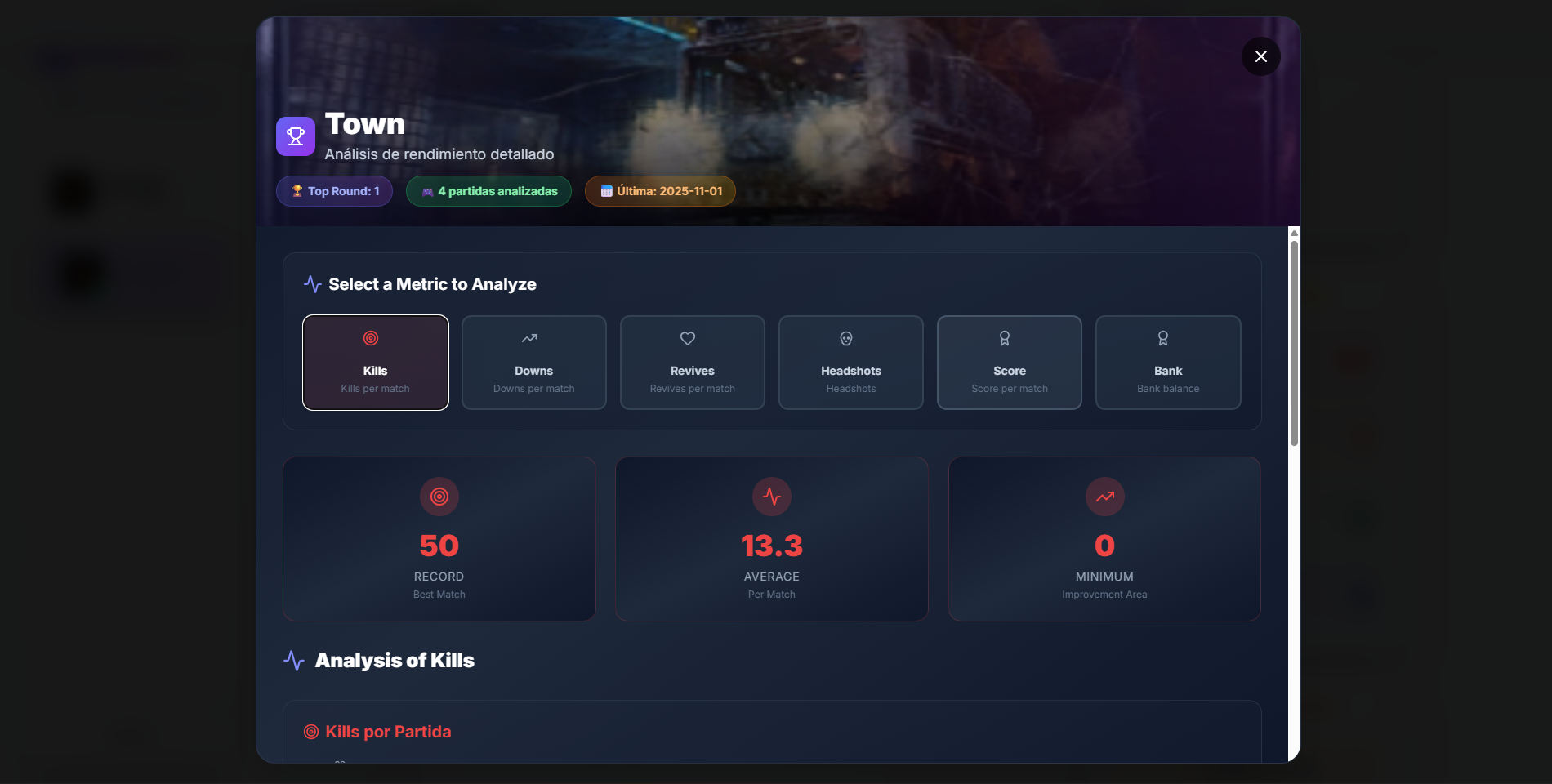Select the Downs metric card
The width and height of the screenshot is (1552, 784).
click(533, 363)
